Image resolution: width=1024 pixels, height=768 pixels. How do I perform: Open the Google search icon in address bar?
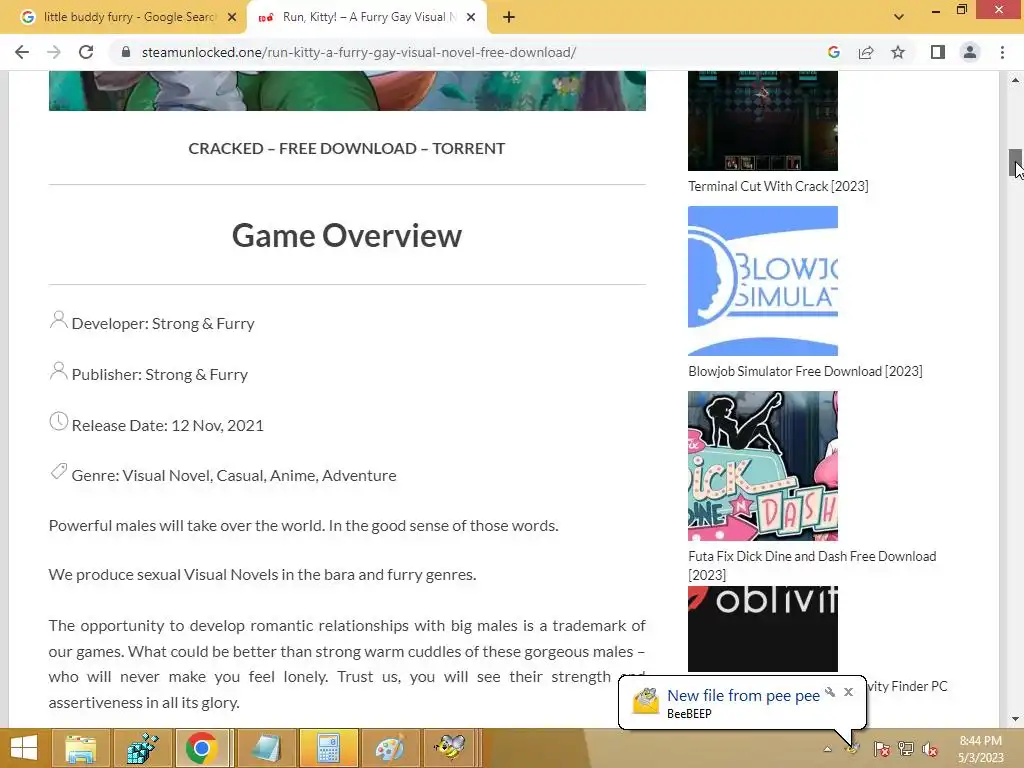(x=833, y=52)
